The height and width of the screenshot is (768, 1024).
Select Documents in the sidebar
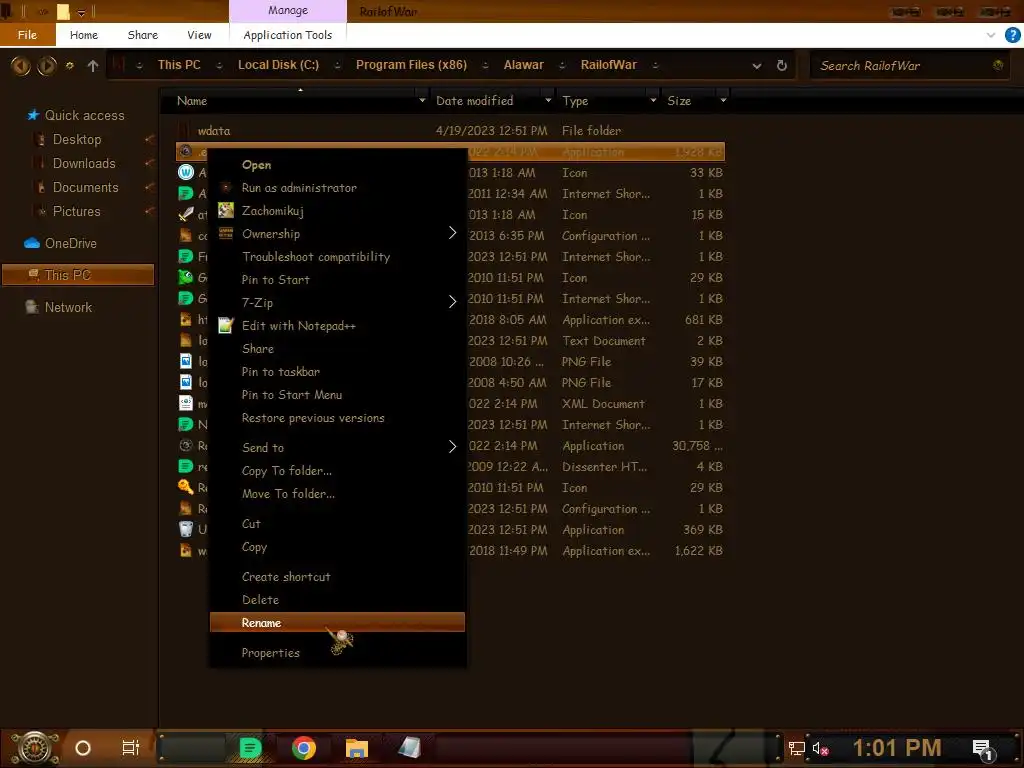(x=86, y=187)
